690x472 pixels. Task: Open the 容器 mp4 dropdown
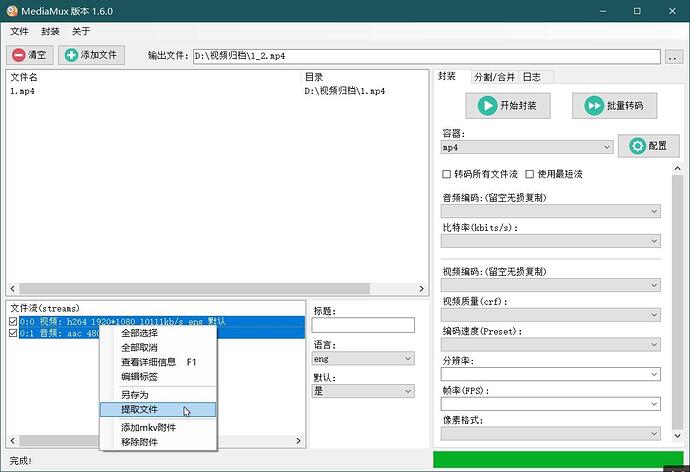point(527,147)
